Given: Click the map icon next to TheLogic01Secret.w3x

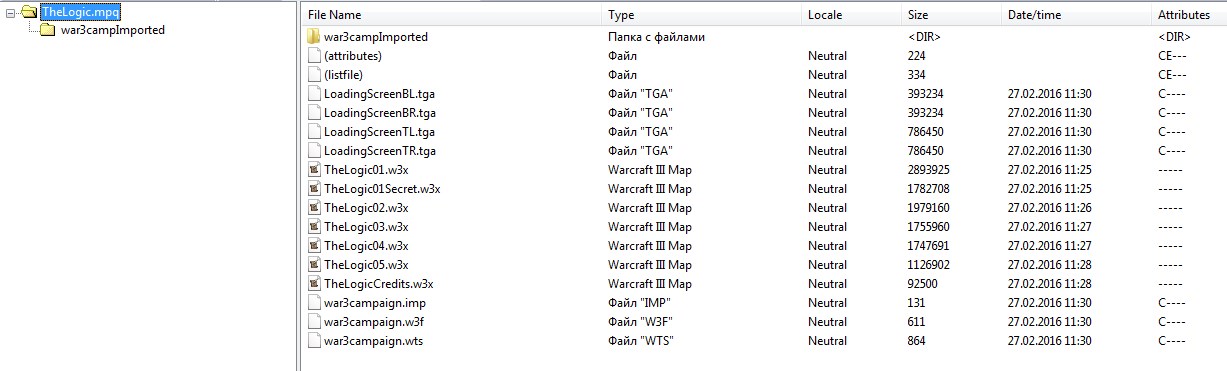Looking at the screenshot, I should (x=314, y=189).
